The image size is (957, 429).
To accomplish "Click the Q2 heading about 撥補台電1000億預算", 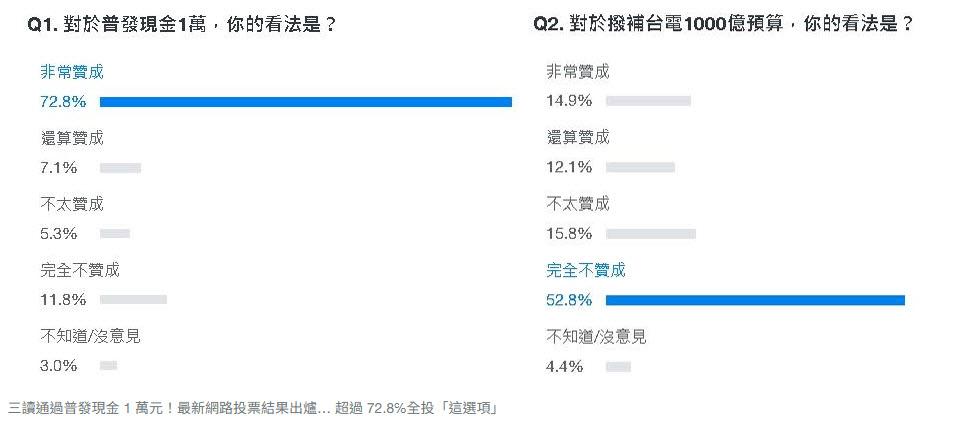I will tap(724, 25).
